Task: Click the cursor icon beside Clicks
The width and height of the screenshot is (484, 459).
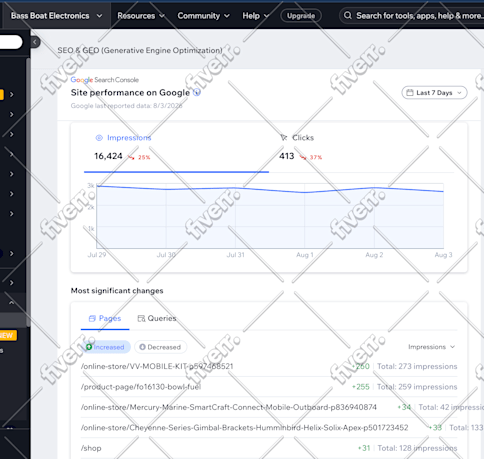Action: pyautogui.click(x=284, y=138)
